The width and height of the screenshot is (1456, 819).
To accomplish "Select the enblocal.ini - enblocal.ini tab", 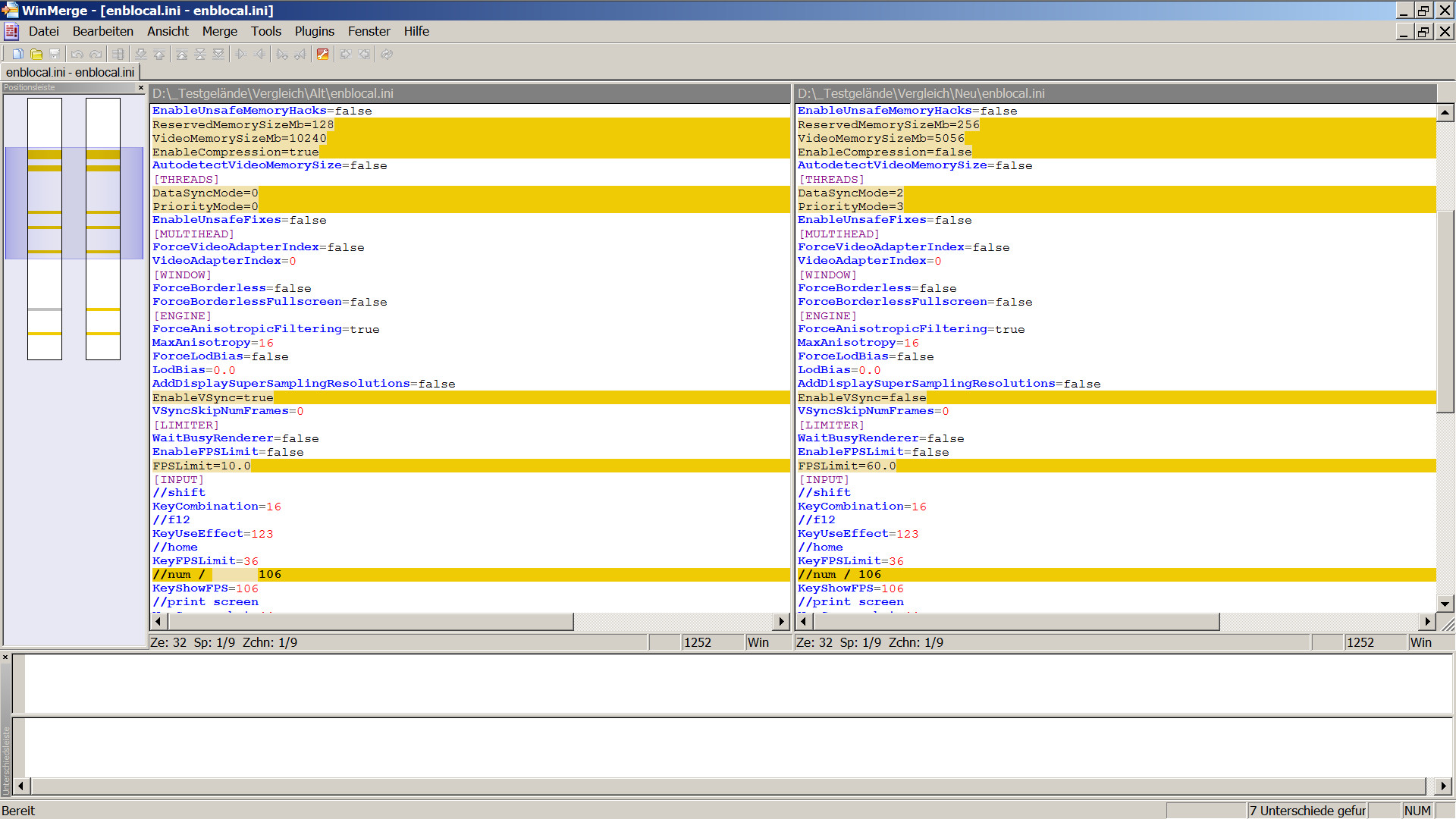I will 70,72.
